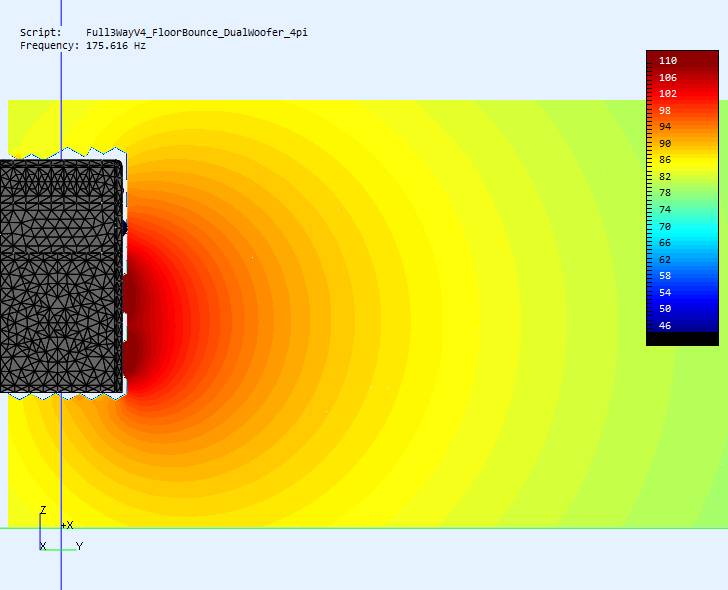
Task: Click the 74 value on color legend
Action: point(665,209)
